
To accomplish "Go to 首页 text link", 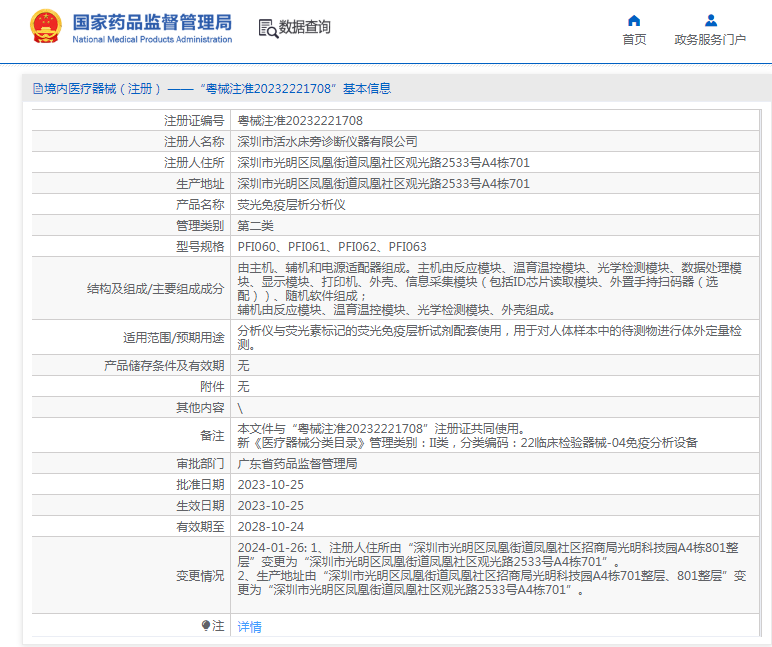I will click(634, 40).
